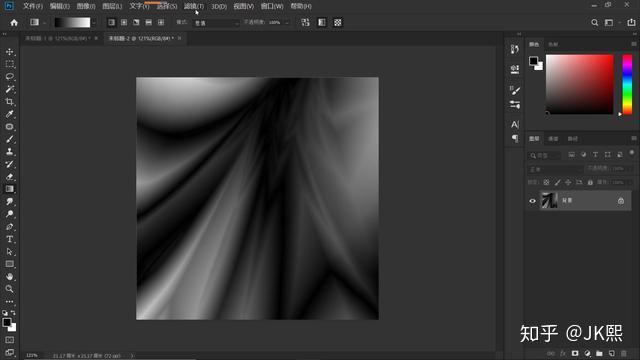Open the workspace switcher dropdown
The width and height of the screenshot is (640, 360).
[x=610, y=23]
